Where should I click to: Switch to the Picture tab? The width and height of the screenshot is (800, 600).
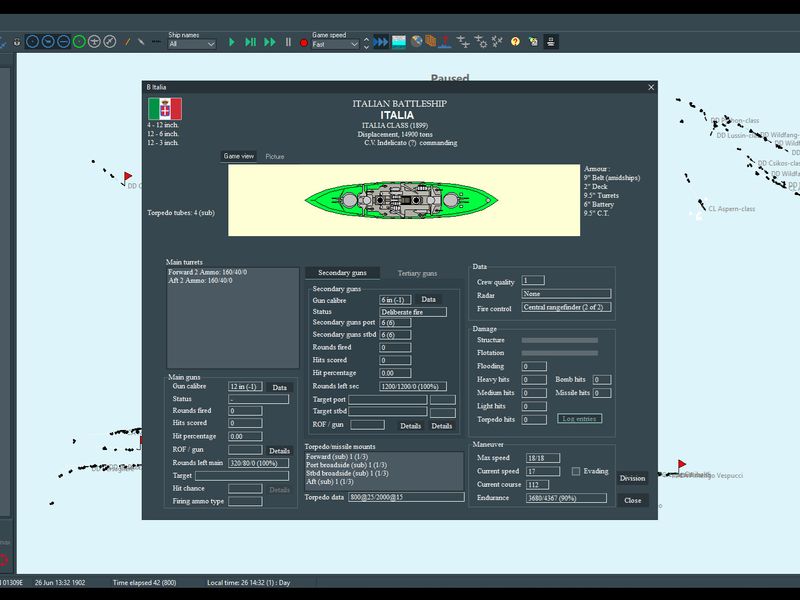274,157
